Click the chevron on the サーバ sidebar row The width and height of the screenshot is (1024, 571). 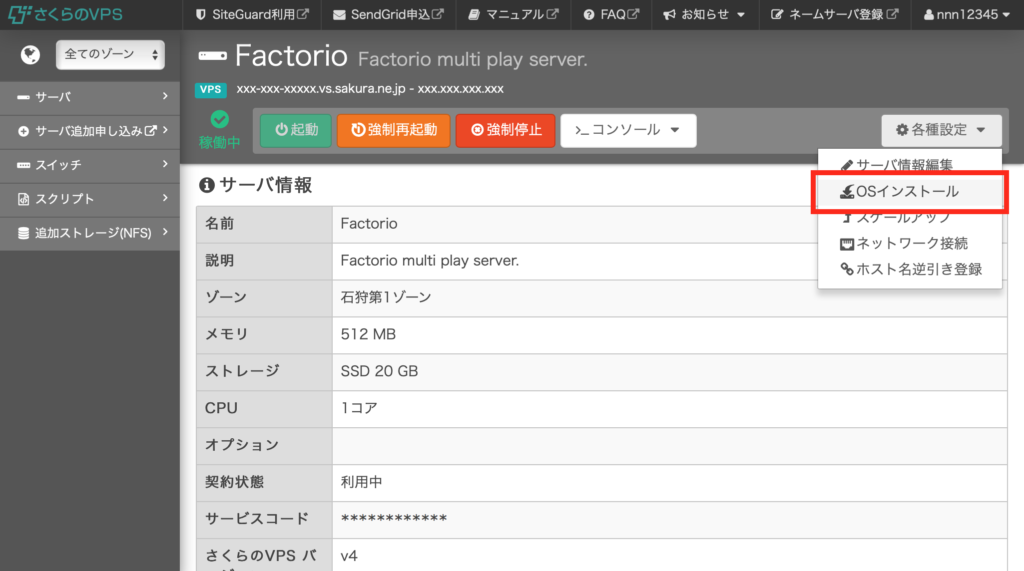(x=165, y=96)
